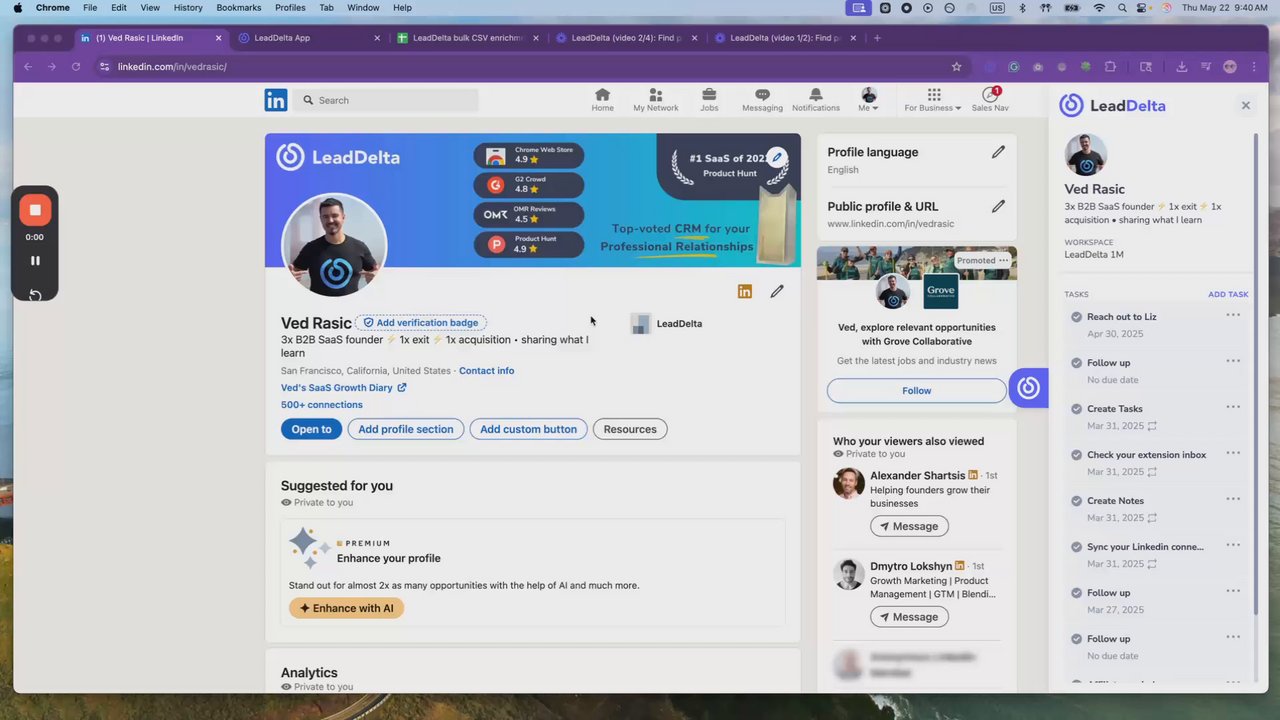Mark 'Reach out to Liz' task complete

(x=1076, y=317)
